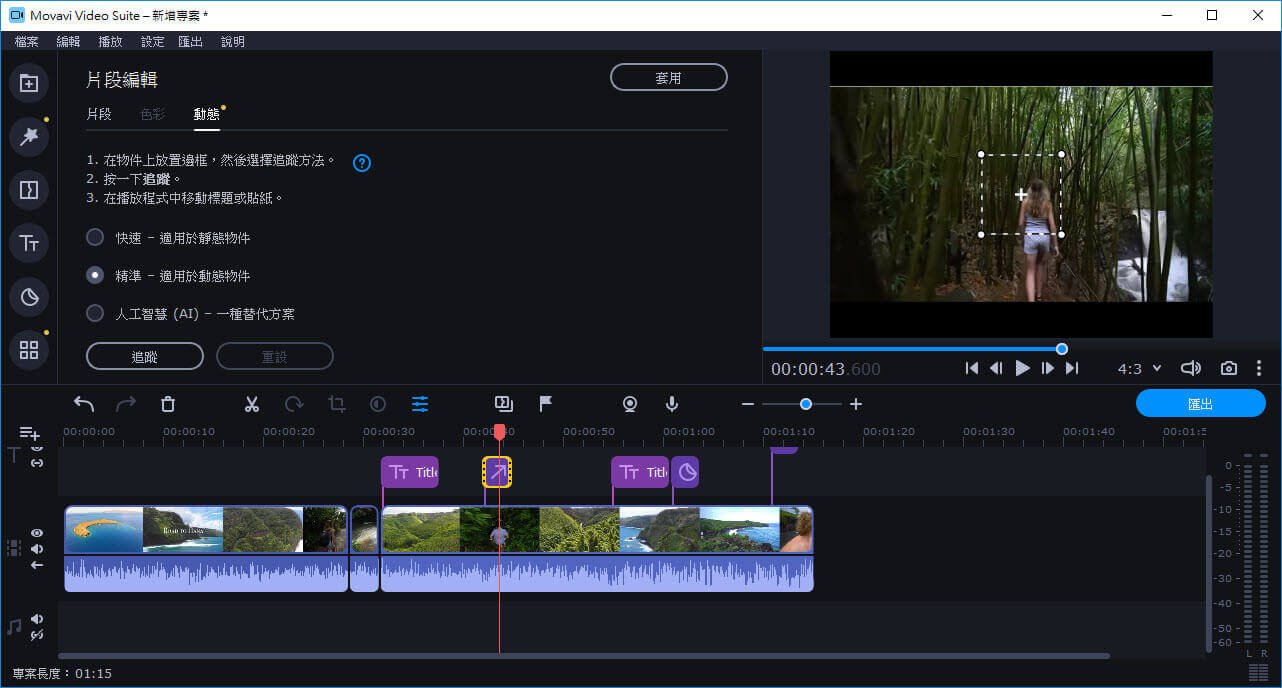Click the 重設 reset button
Viewport: 1282px width, 688px height.
(274, 356)
